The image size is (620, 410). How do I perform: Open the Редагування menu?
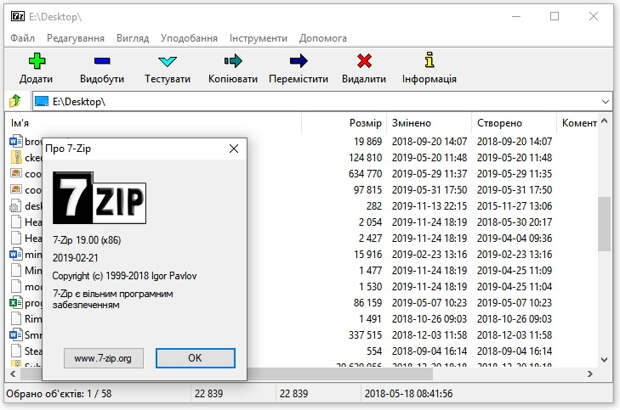(76, 38)
